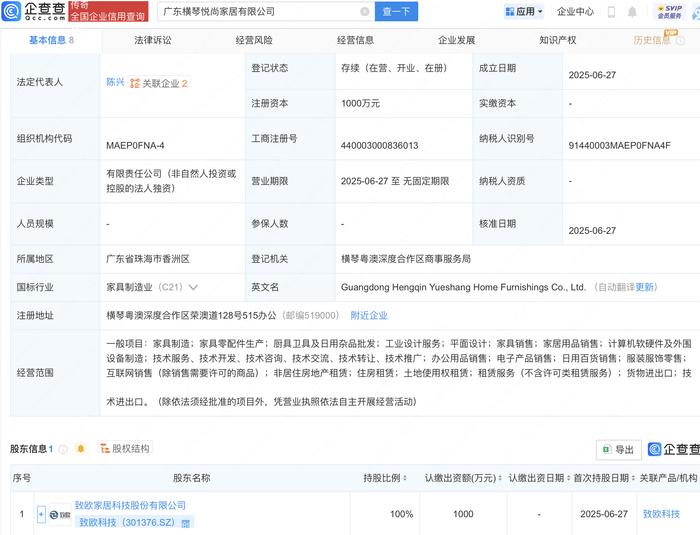Image resolution: width=700 pixels, height=535 pixels.
Task: Click the info icon beside 历史信息
Action: pos(680,41)
